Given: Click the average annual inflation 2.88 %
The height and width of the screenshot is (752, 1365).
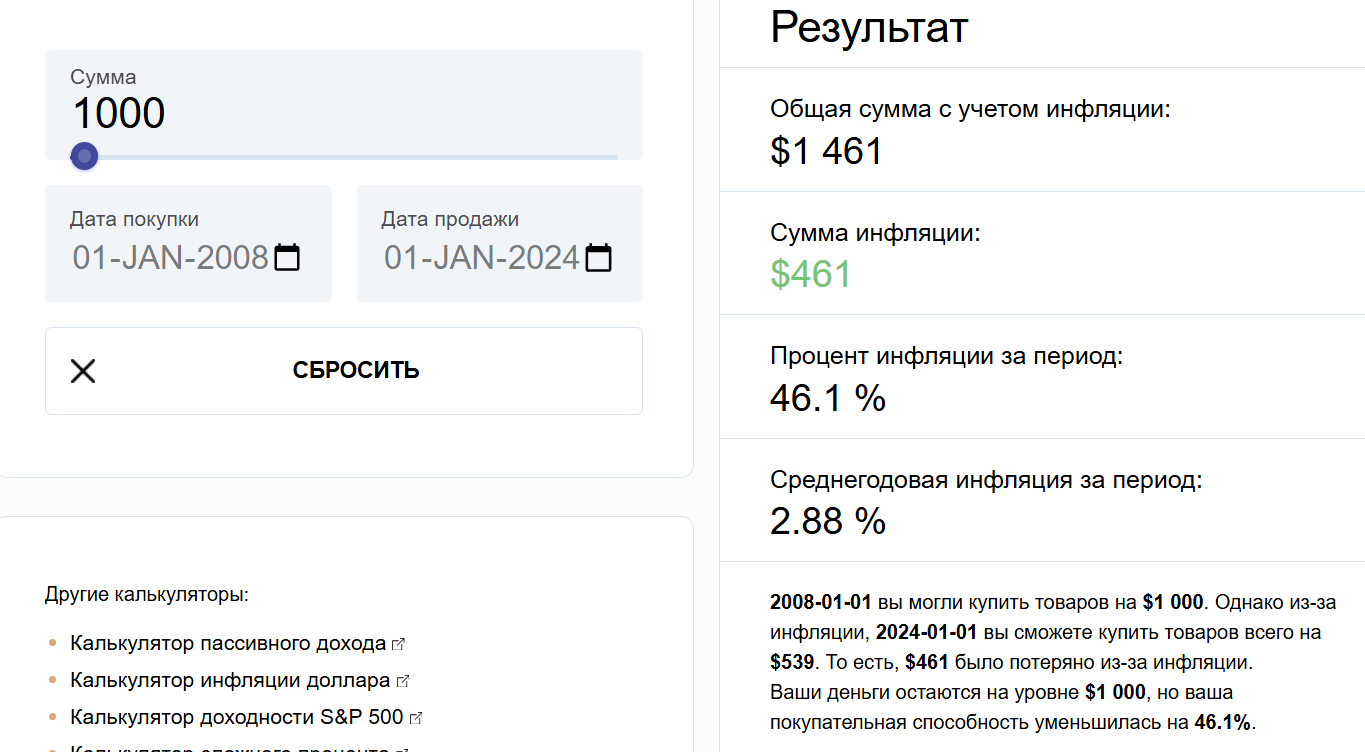Looking at the screenshot, I should (x=828, y=521).
